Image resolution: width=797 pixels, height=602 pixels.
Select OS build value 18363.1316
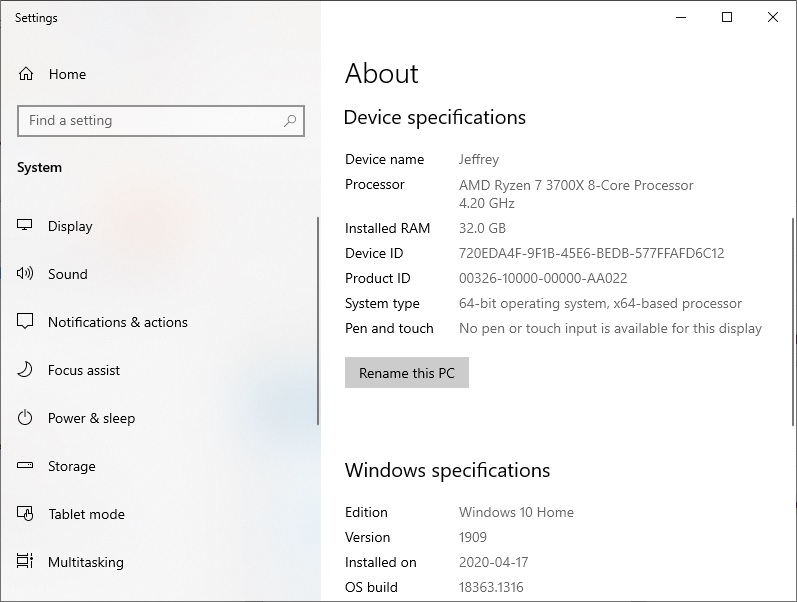tap(491, 587)
